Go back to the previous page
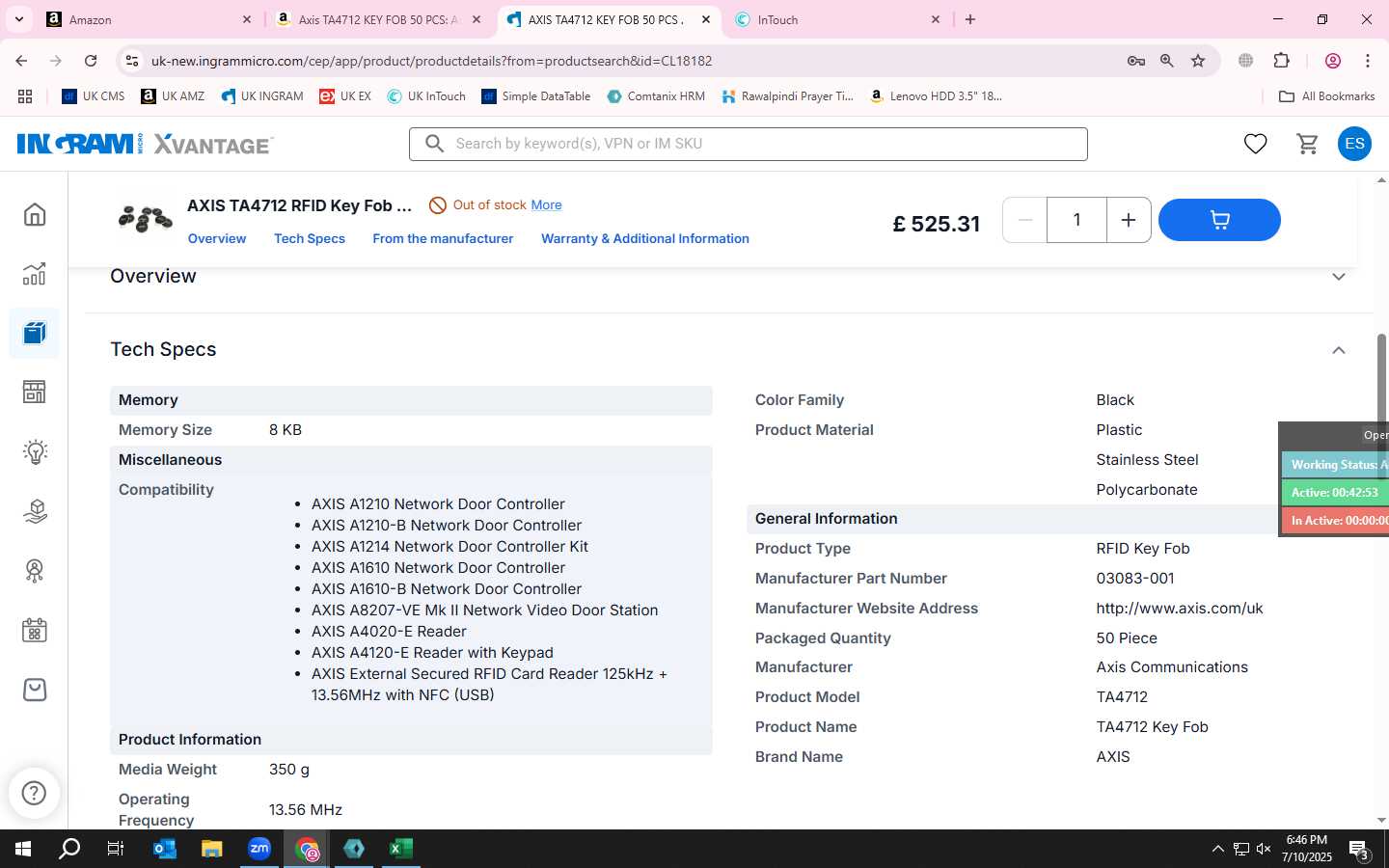 coord(21,61)
